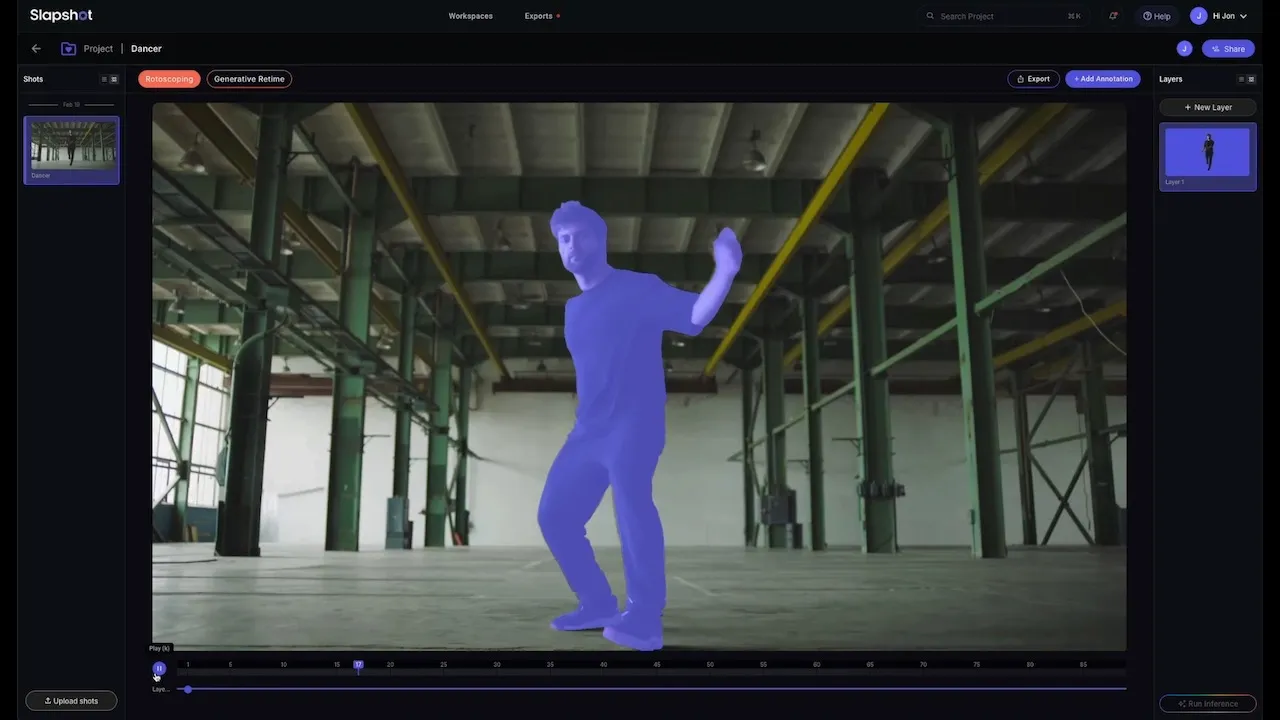1280x720 pixels.
Task: Click frame 45 on the timeline ruler
Action: pyautogui.click(x=657, y=665)
